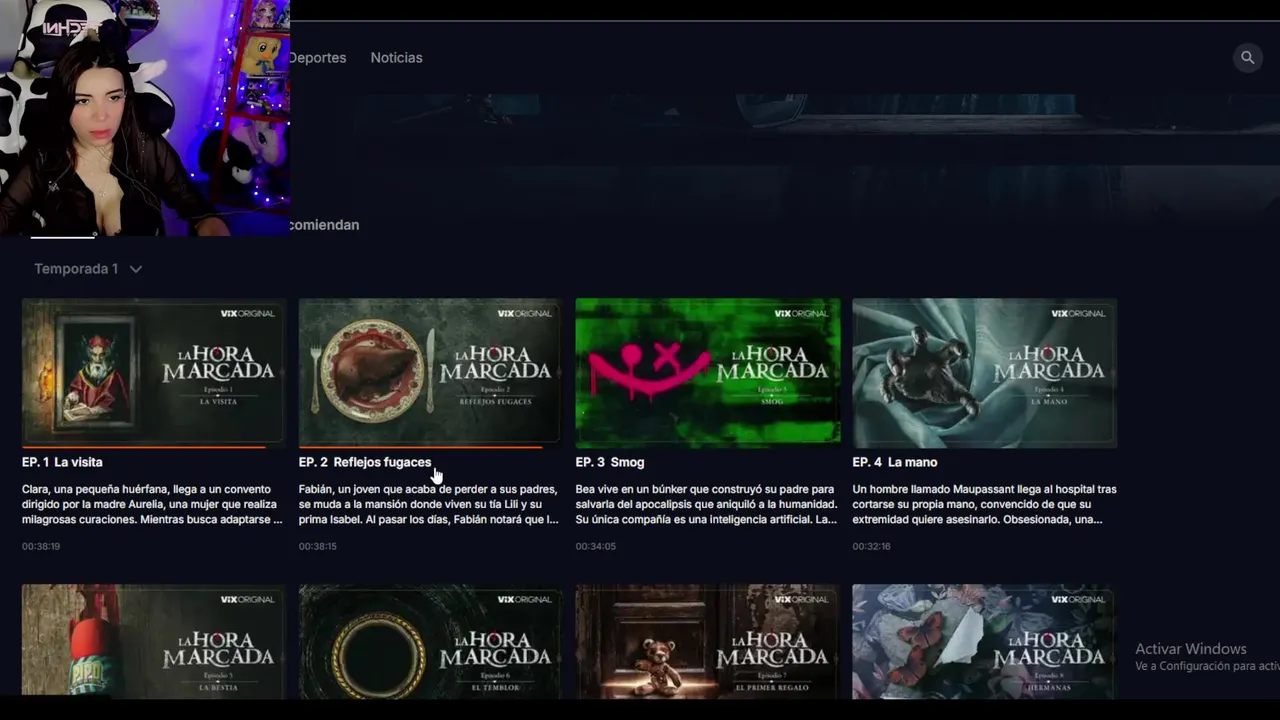Click the duration 00:38:19
Screen dimensions: 1280x720
(41, 547)
